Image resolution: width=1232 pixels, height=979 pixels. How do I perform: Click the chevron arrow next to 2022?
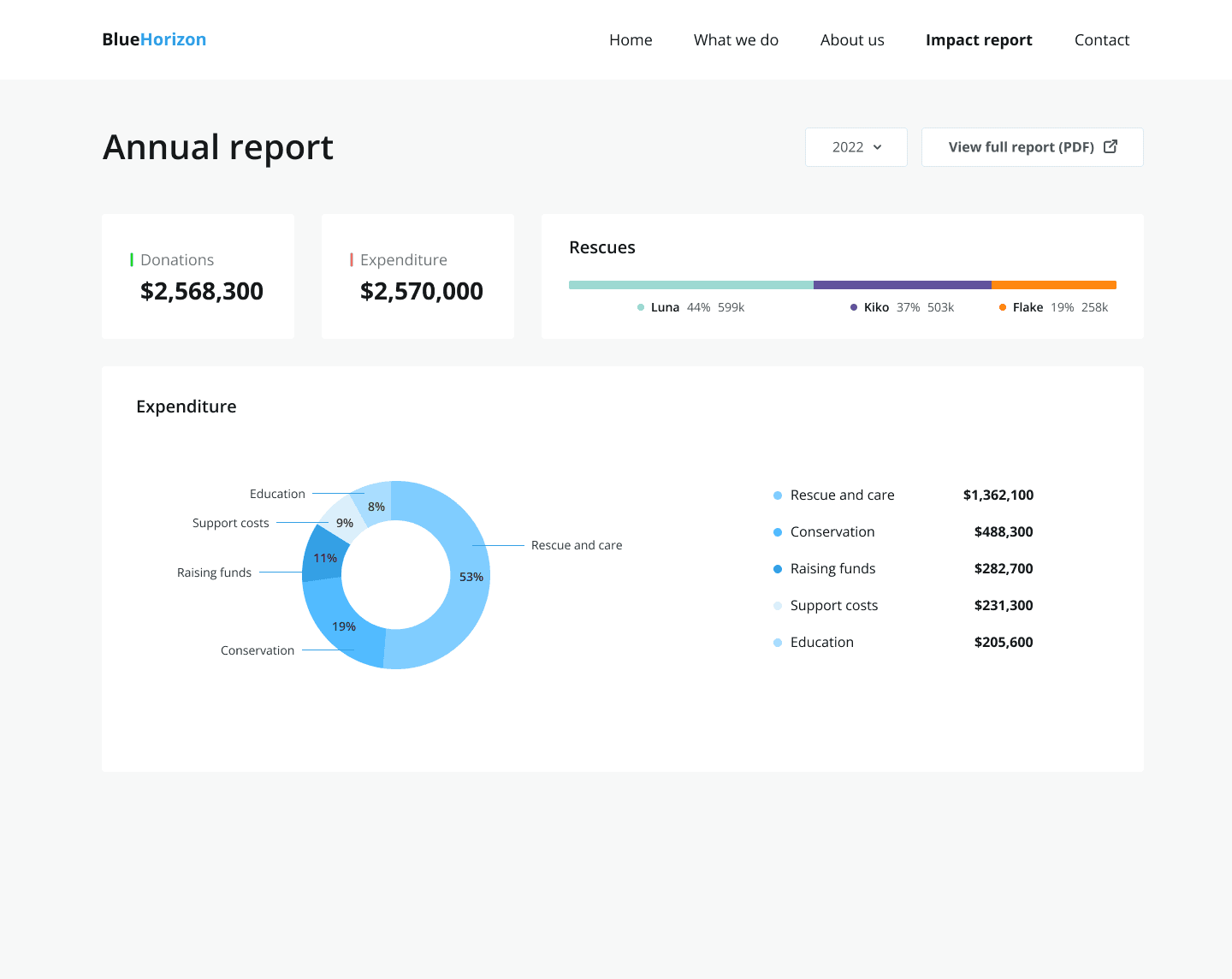[878, 147]
